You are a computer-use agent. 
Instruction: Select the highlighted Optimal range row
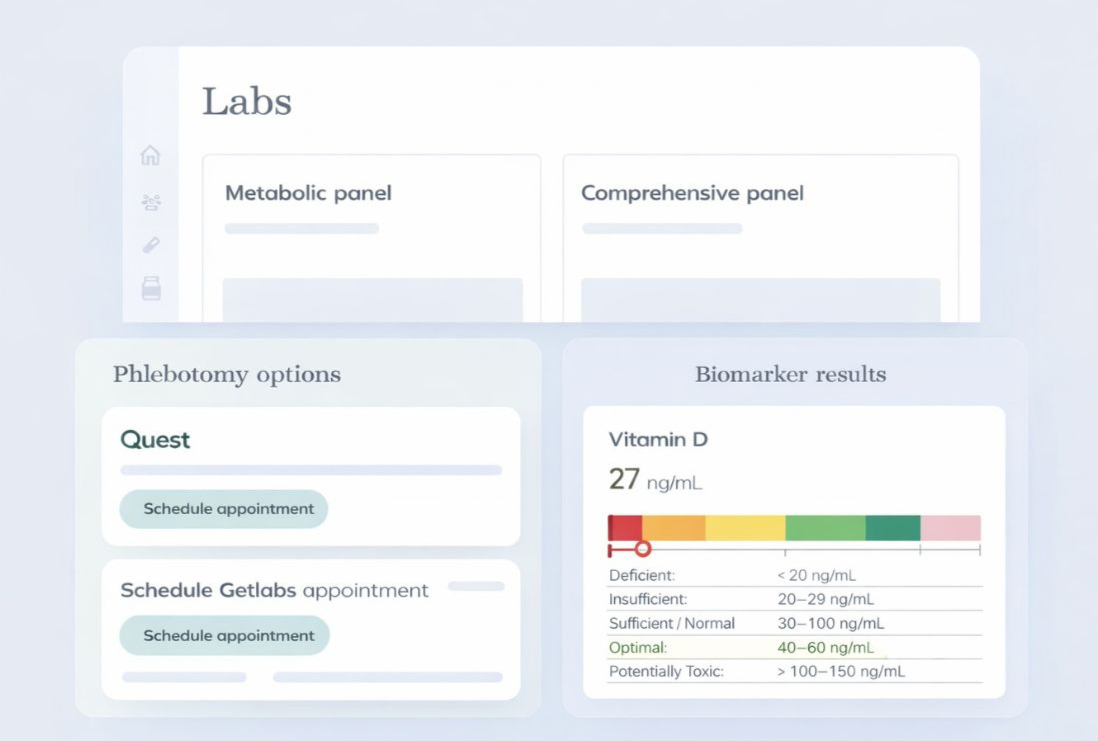[795, 648]
